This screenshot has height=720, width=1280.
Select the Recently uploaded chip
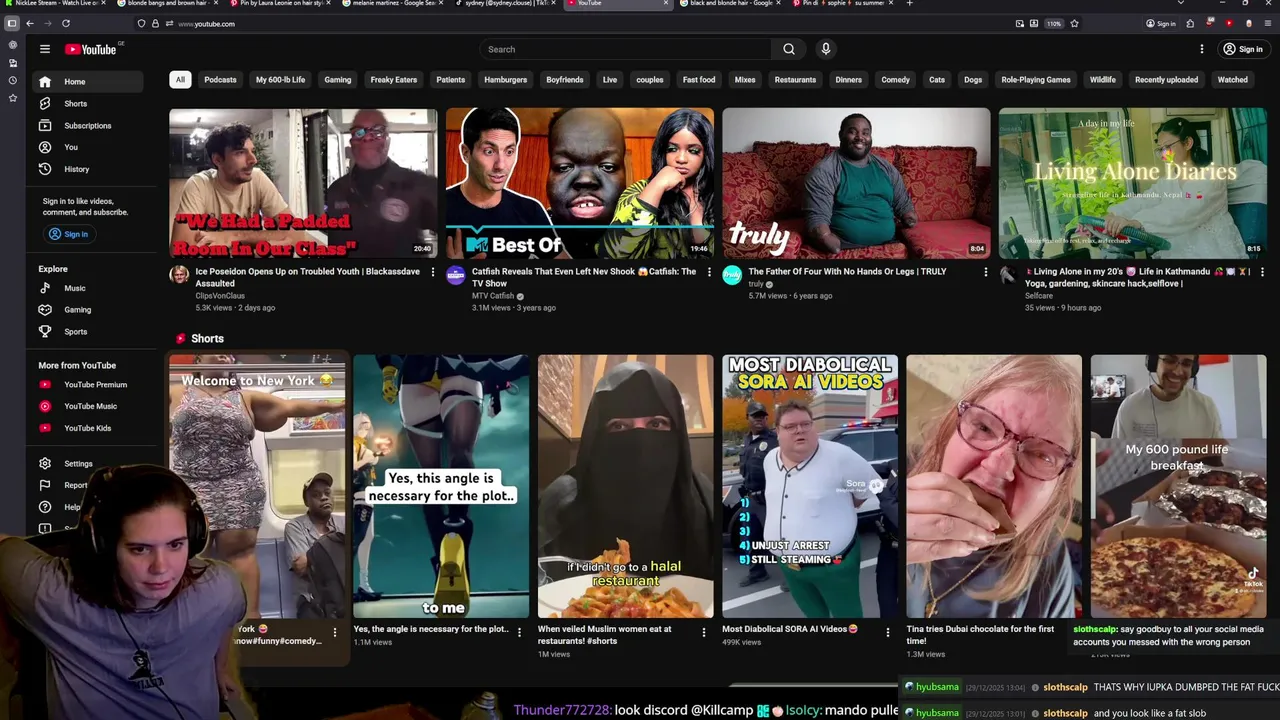[1166, 80]
